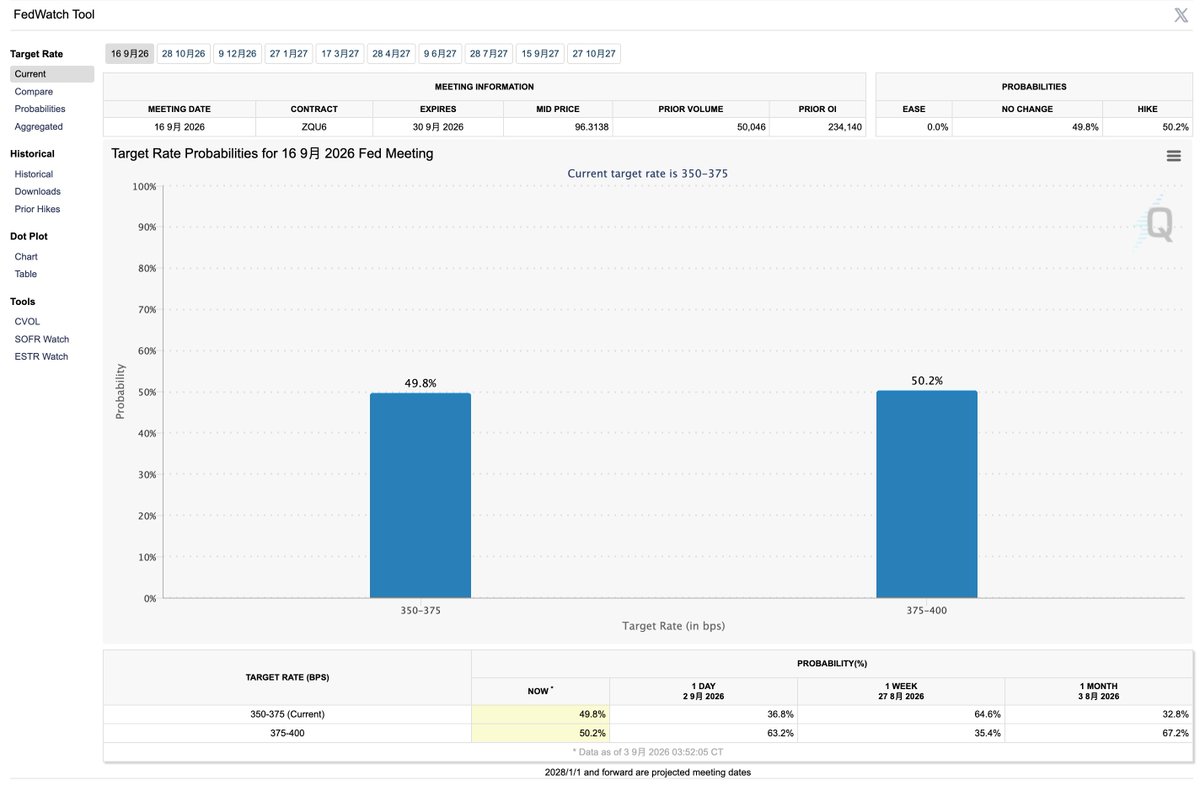This screenshot has height=786, width=1200.
Task: Select the 16 9月26 meeting tab
Action: point(130,54)
